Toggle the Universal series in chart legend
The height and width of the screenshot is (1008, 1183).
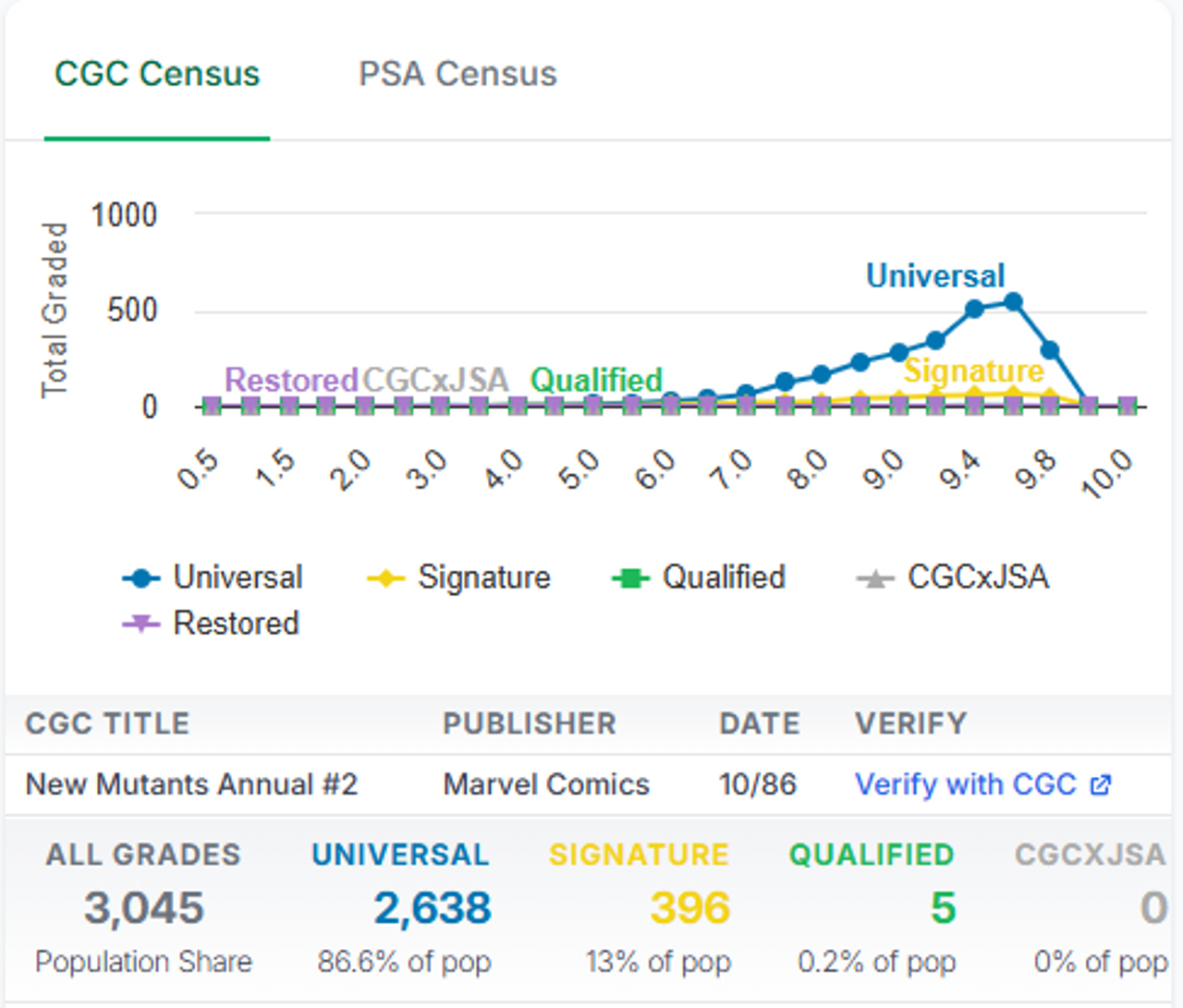(x=213, y=577)
